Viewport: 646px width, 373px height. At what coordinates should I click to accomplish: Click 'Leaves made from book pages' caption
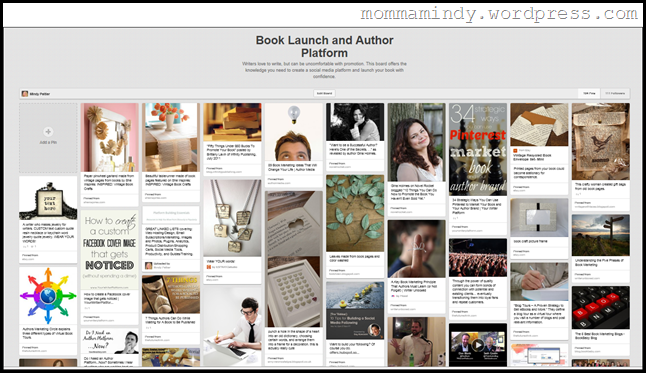tap(354, 258)
